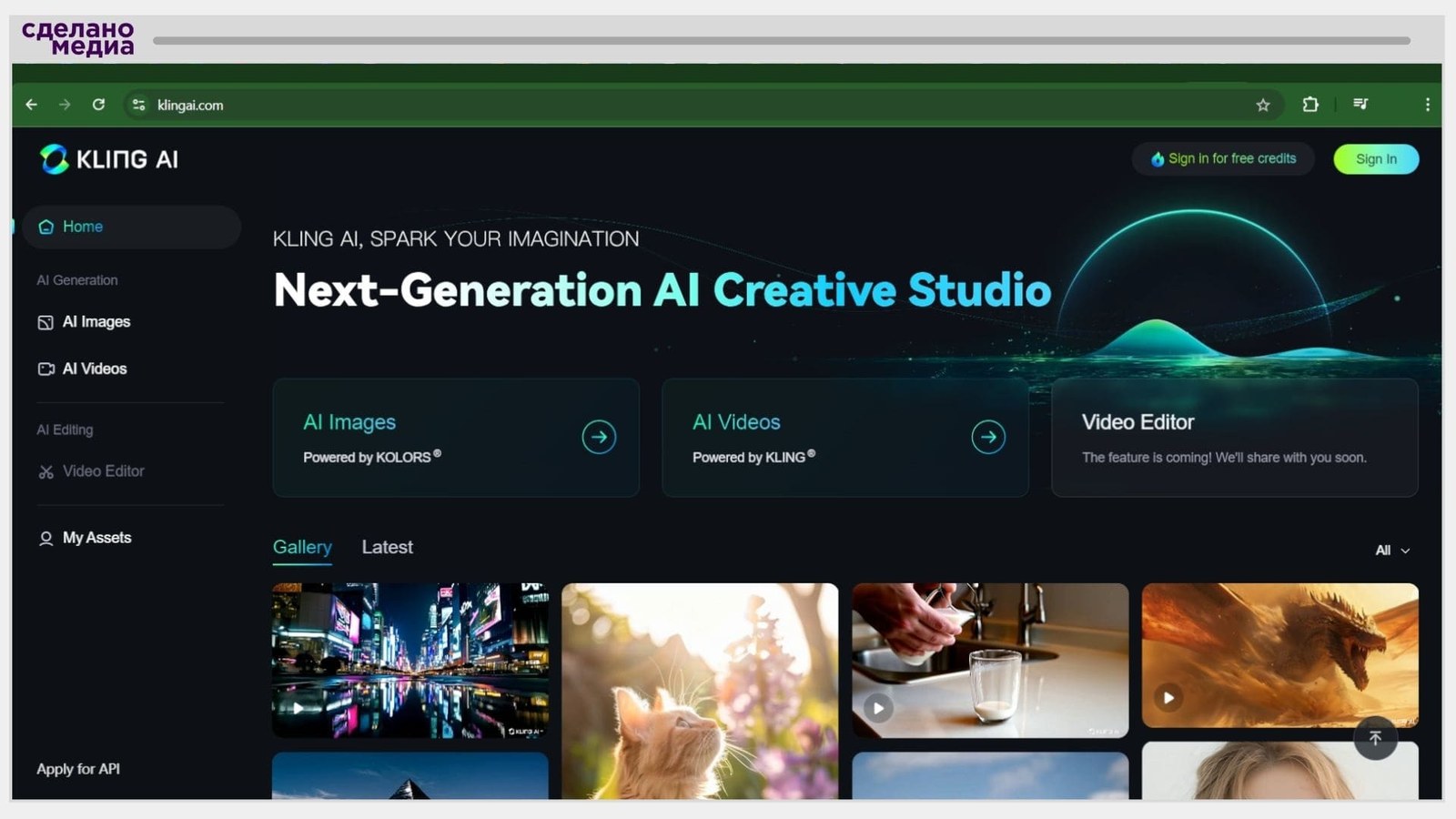
Task: Bookmark this page with the star icon
Action: point(1263,105)
